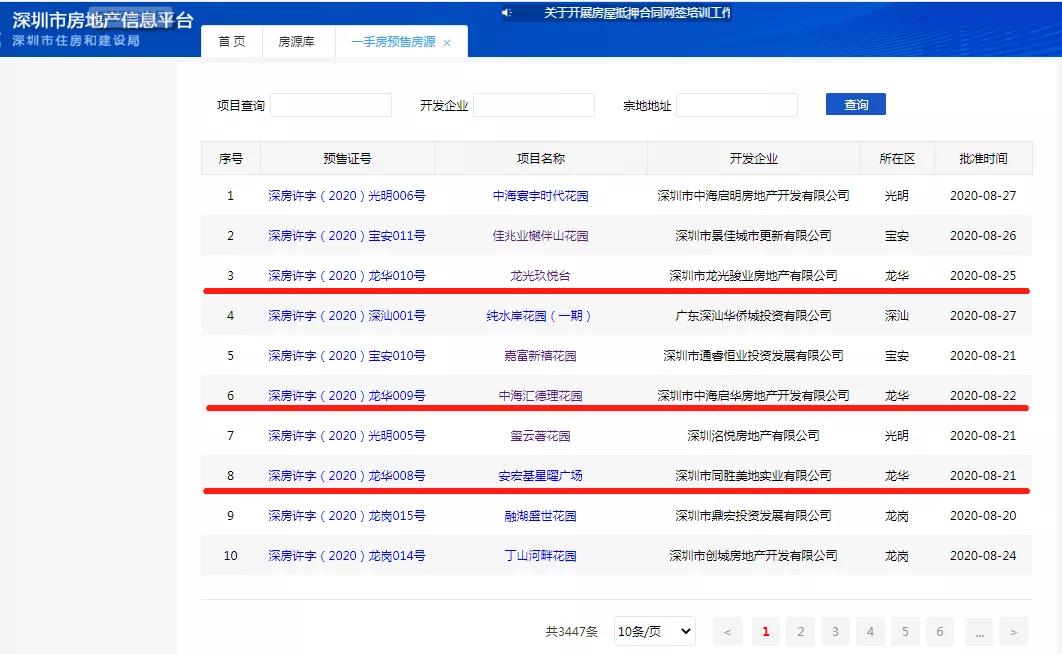Switch to the 首页 tab
The width and height of the screenshot is (1062, 654).
(x=231, y=42)
